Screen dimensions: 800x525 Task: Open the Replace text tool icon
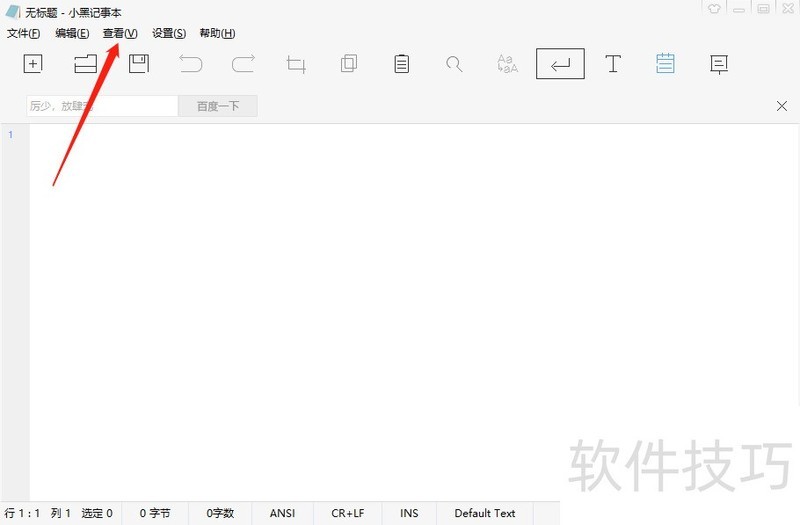[507, 64]
